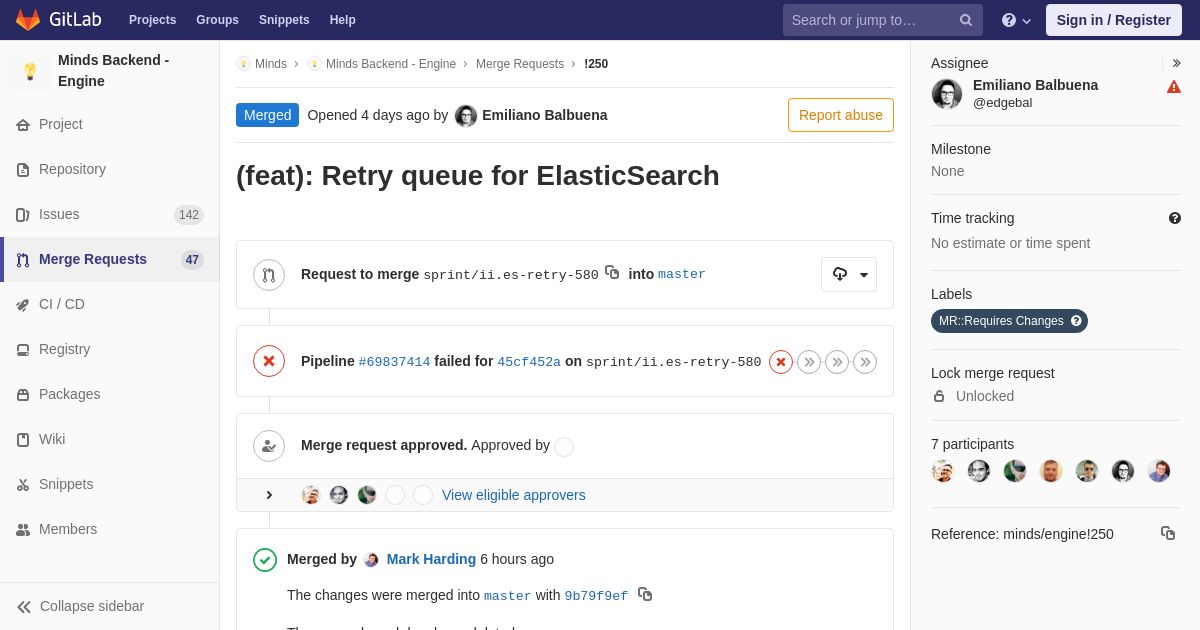1200x630 pixels.
Task: Click Minds Backend - Engine breadcrumb link
Action: [x=390, y=64]
